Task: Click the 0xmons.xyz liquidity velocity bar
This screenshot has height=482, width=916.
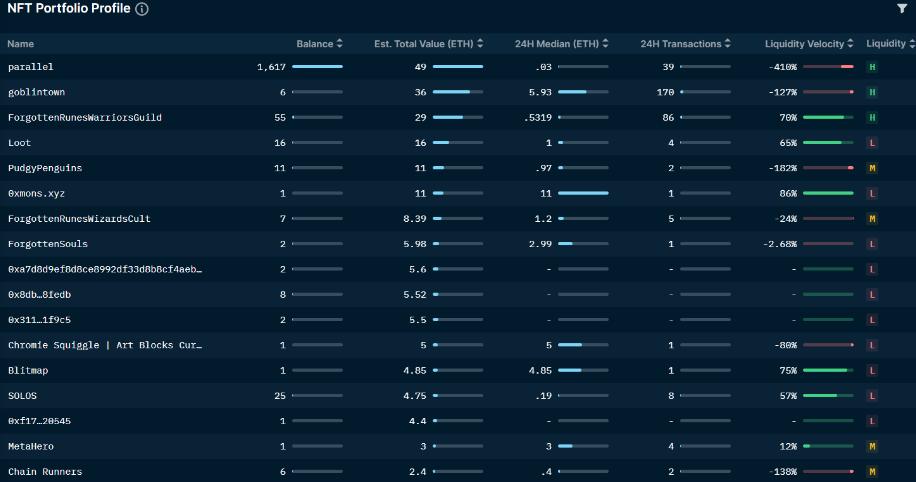Action: 828,193
